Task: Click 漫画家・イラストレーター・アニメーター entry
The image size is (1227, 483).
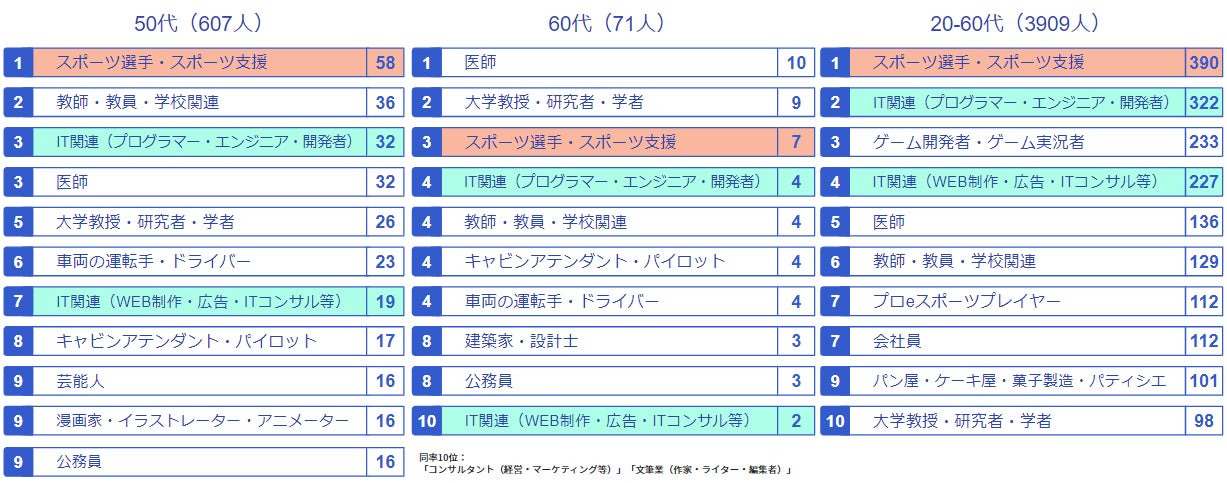Action: (x=203, y=421)
